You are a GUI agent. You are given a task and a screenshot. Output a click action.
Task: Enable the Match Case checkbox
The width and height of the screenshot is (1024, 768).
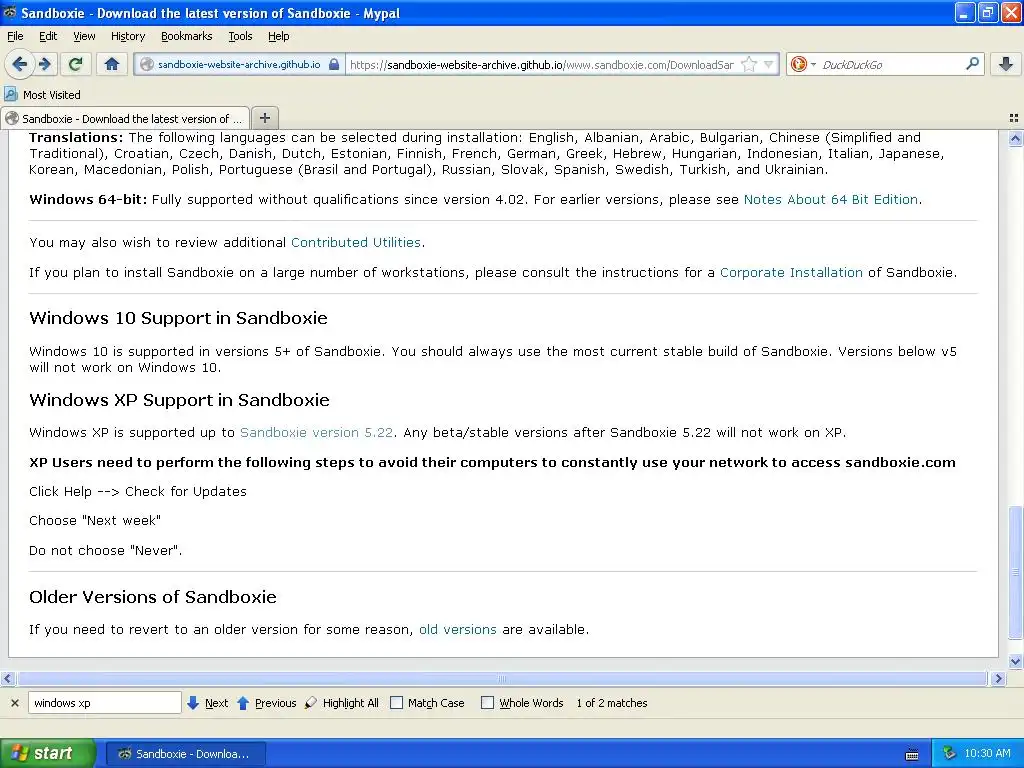coord(396,703)
